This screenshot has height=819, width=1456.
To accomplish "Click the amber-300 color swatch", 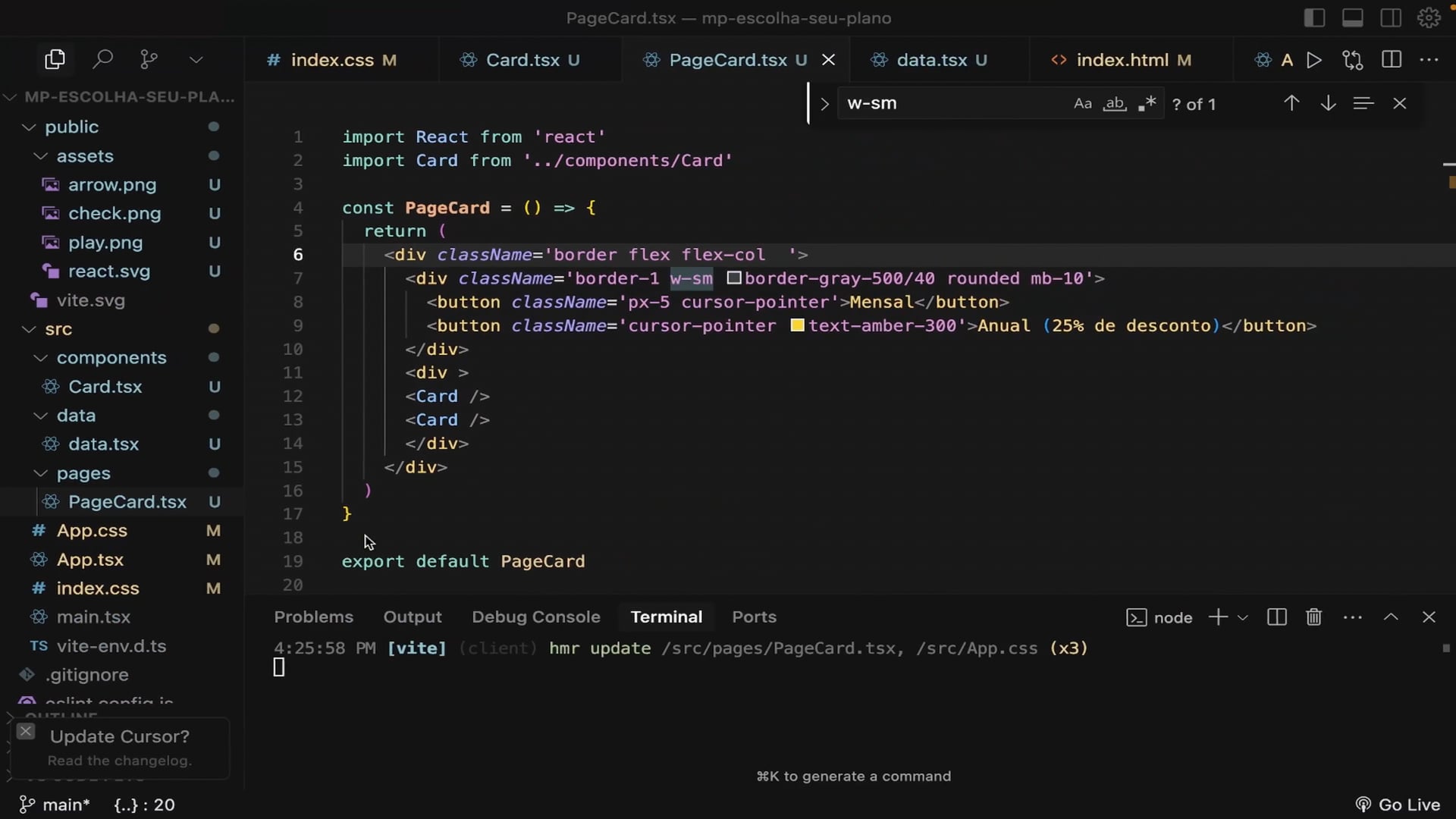I will click(797, 325).
